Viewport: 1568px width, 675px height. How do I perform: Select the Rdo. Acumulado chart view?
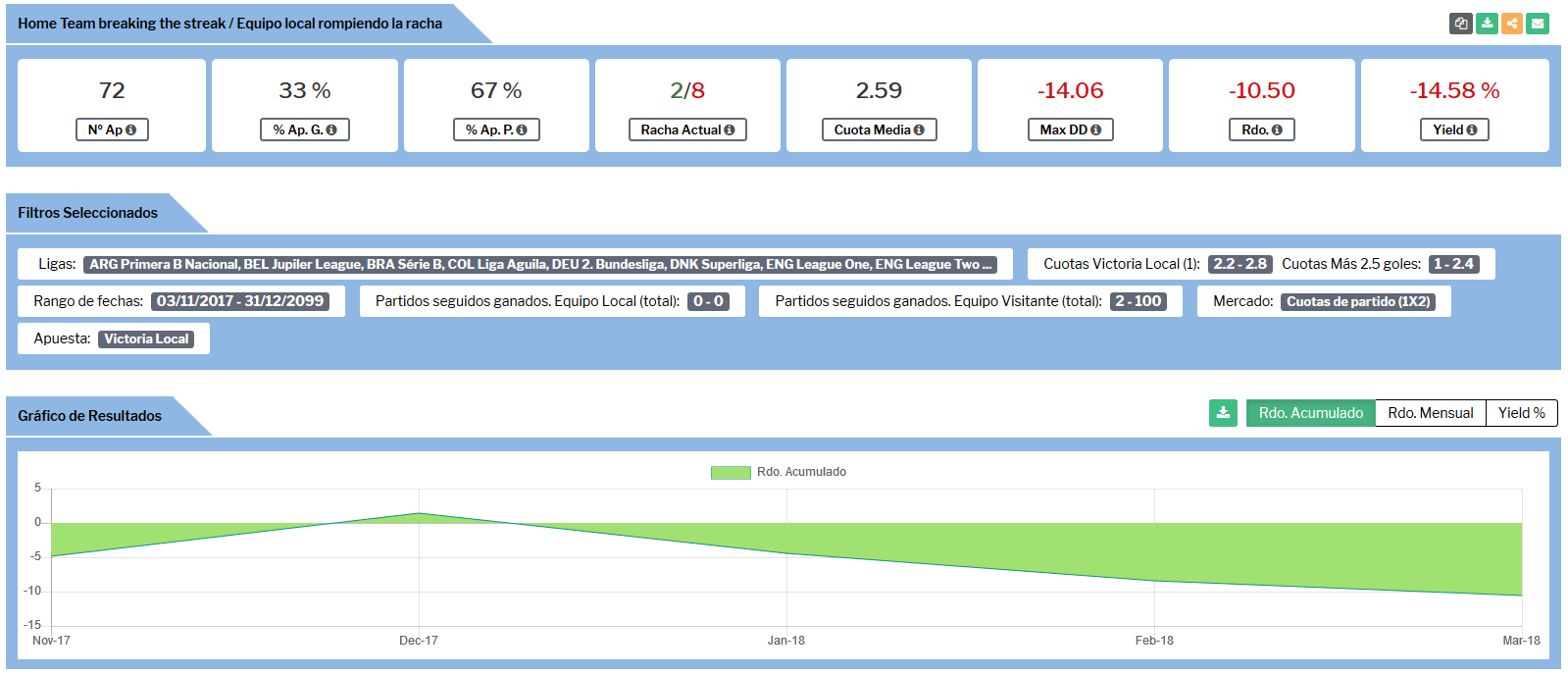coord(1310,413)
